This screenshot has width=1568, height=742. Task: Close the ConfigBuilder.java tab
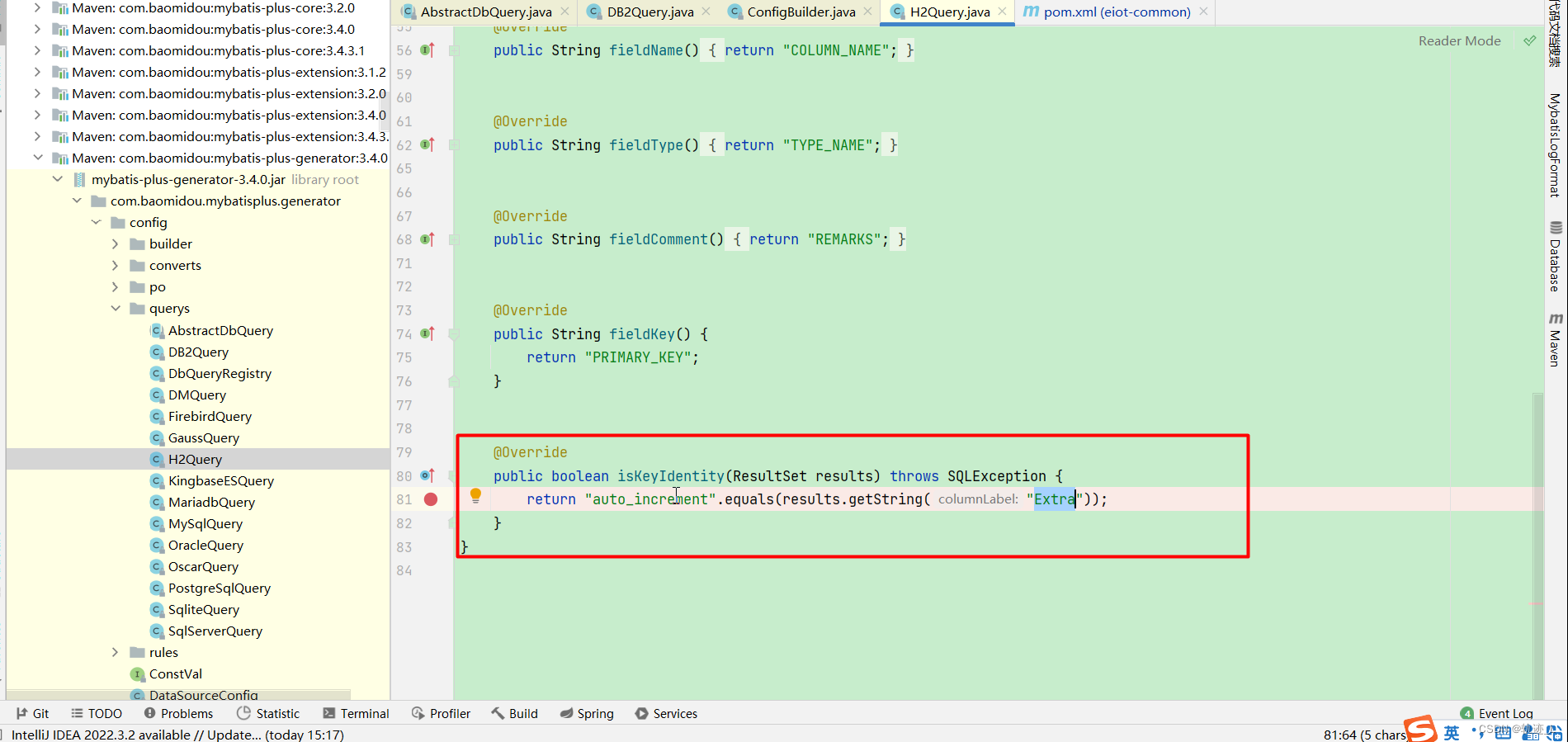click(x=867, y=12)
